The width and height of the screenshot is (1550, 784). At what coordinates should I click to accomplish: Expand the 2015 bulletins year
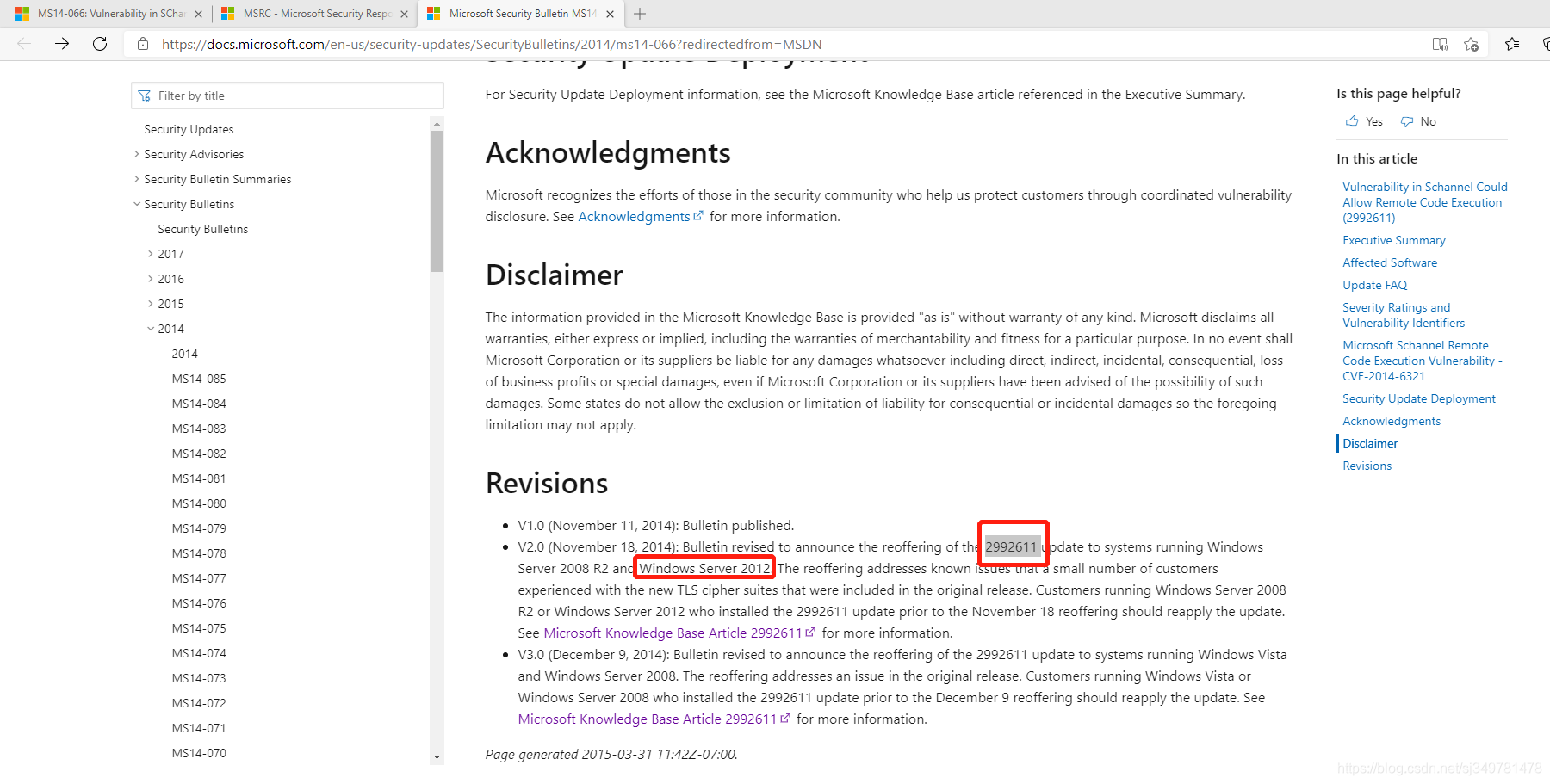point(151,304)
